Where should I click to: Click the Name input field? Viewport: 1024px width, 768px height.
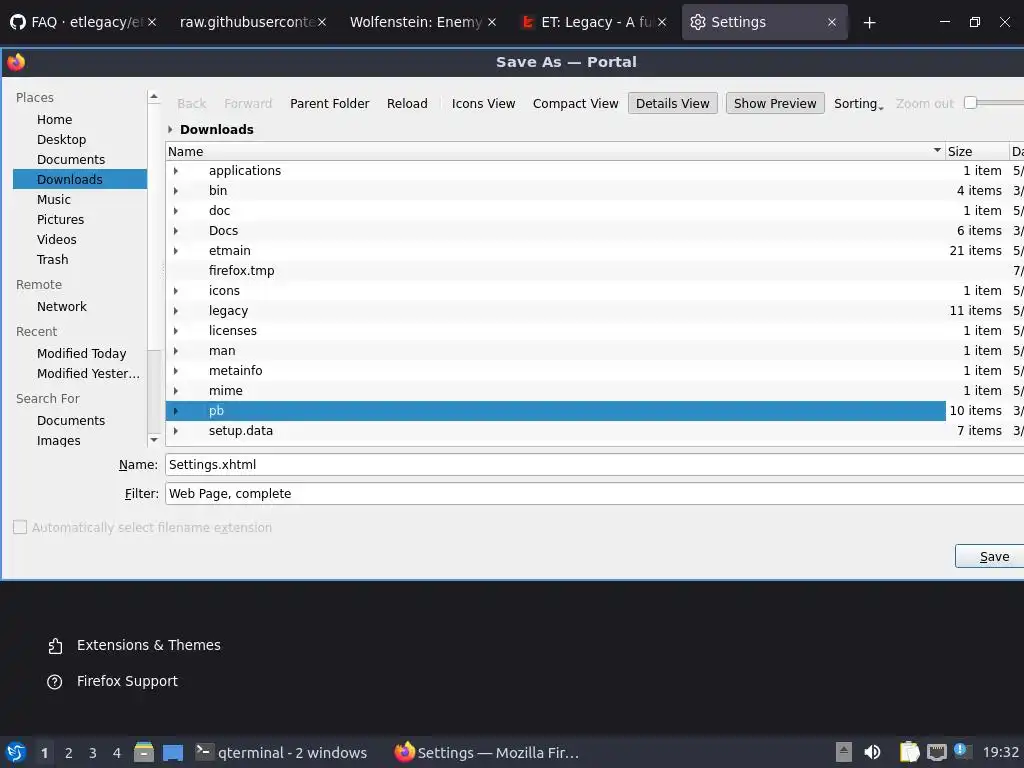click(594, 465)
